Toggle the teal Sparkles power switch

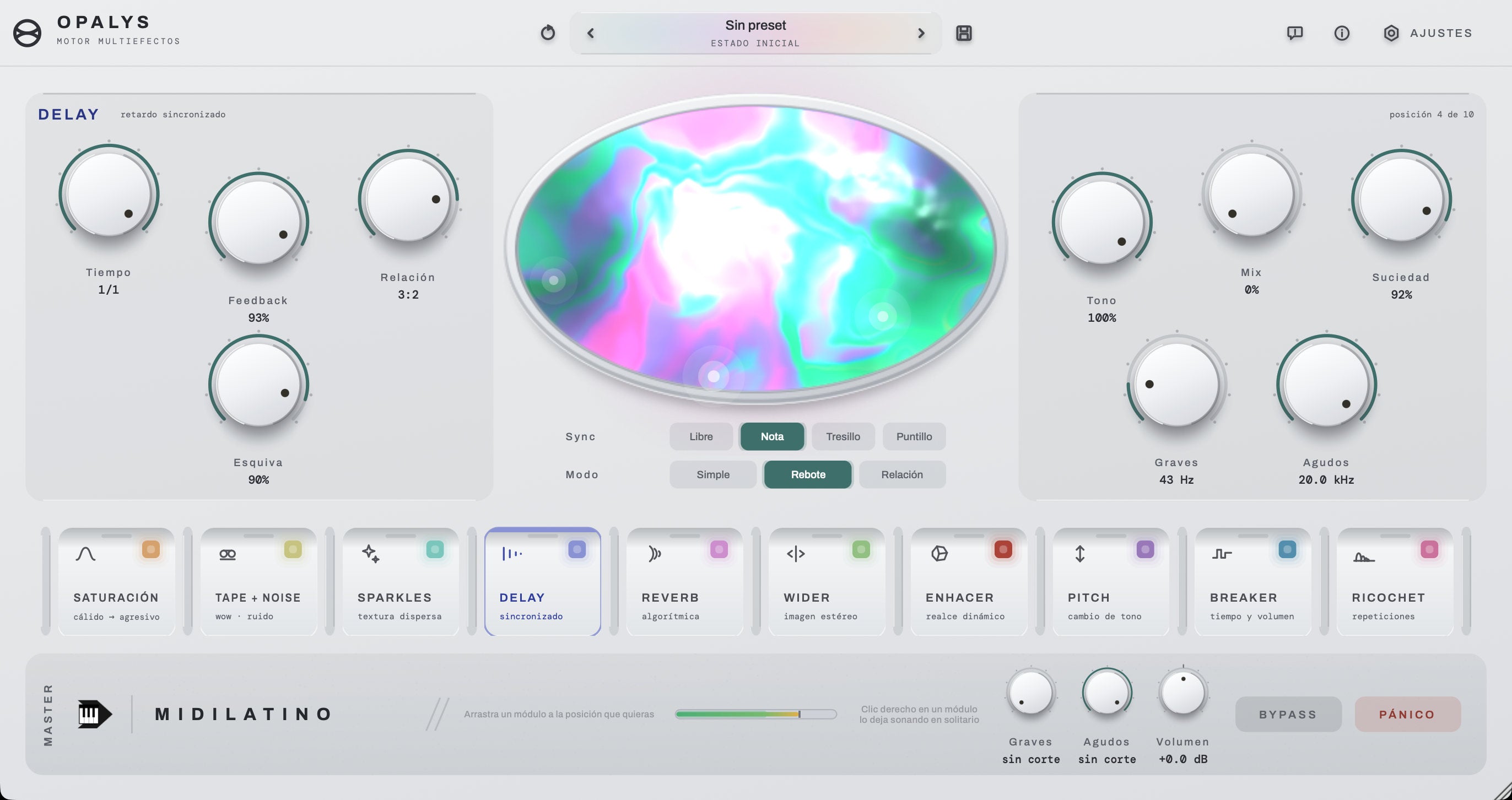coord(435,549)
